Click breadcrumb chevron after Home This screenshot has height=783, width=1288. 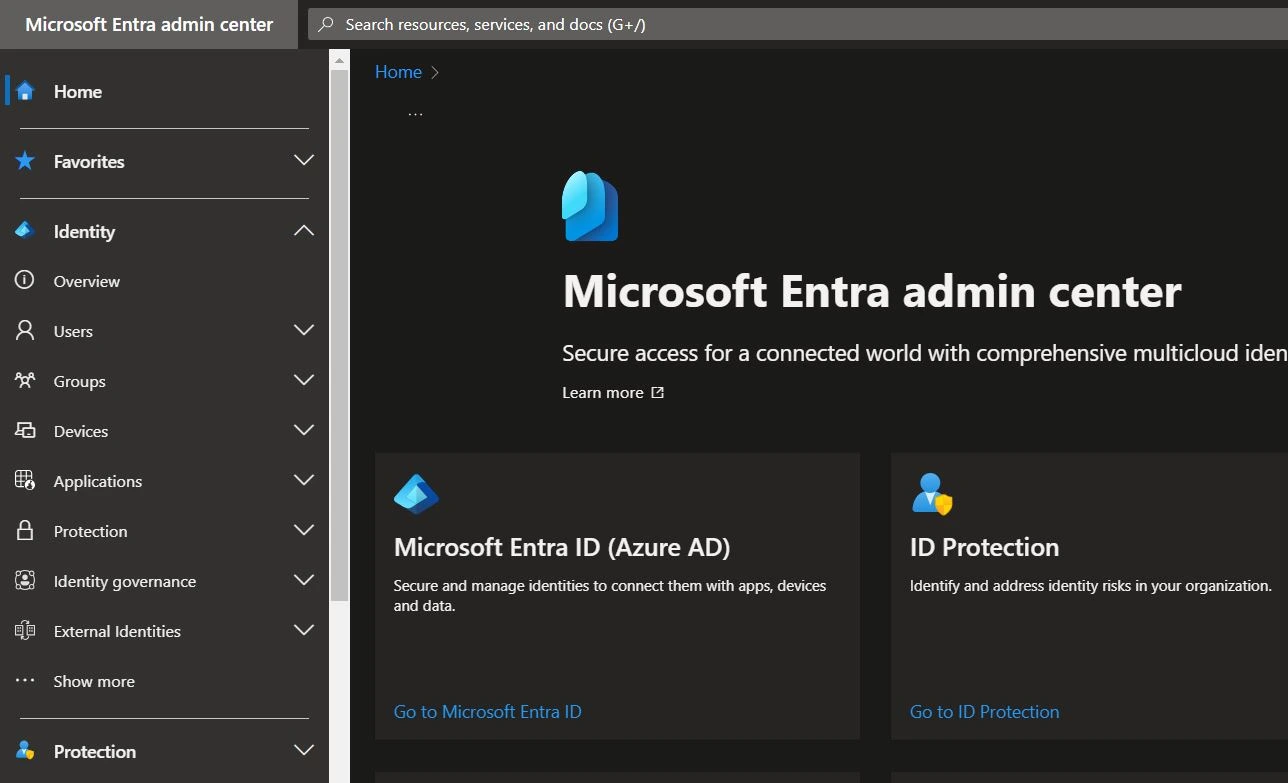[x=435, y=72]
